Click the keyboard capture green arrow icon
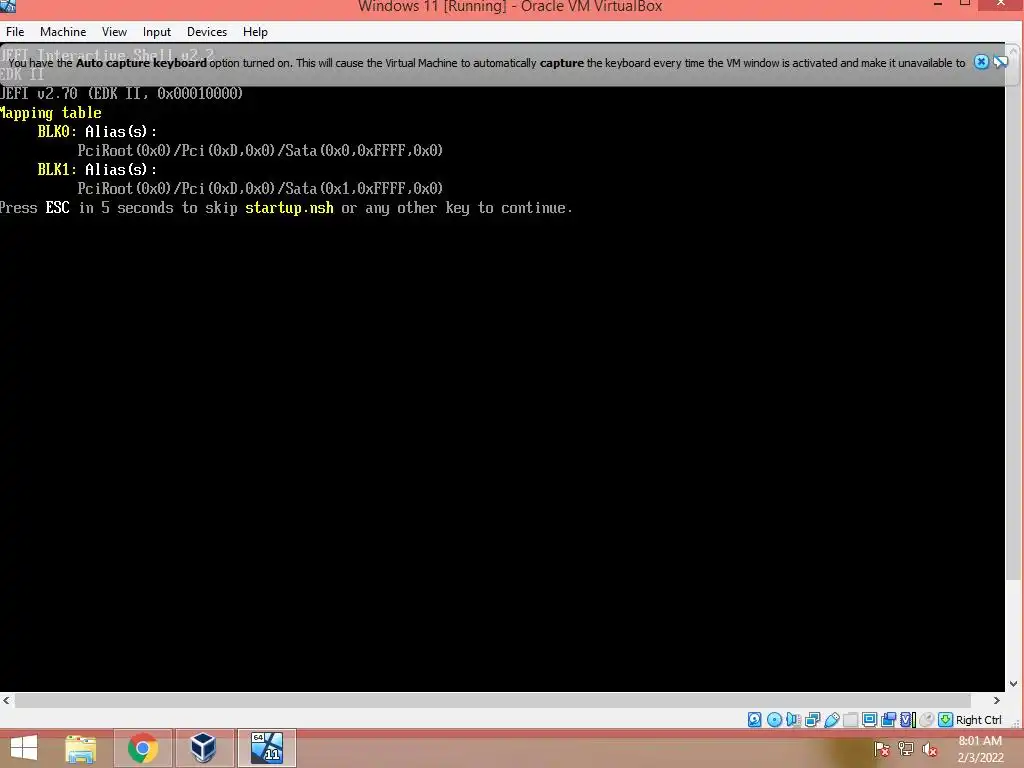1024x768 pixels. (x=945, y=720)
